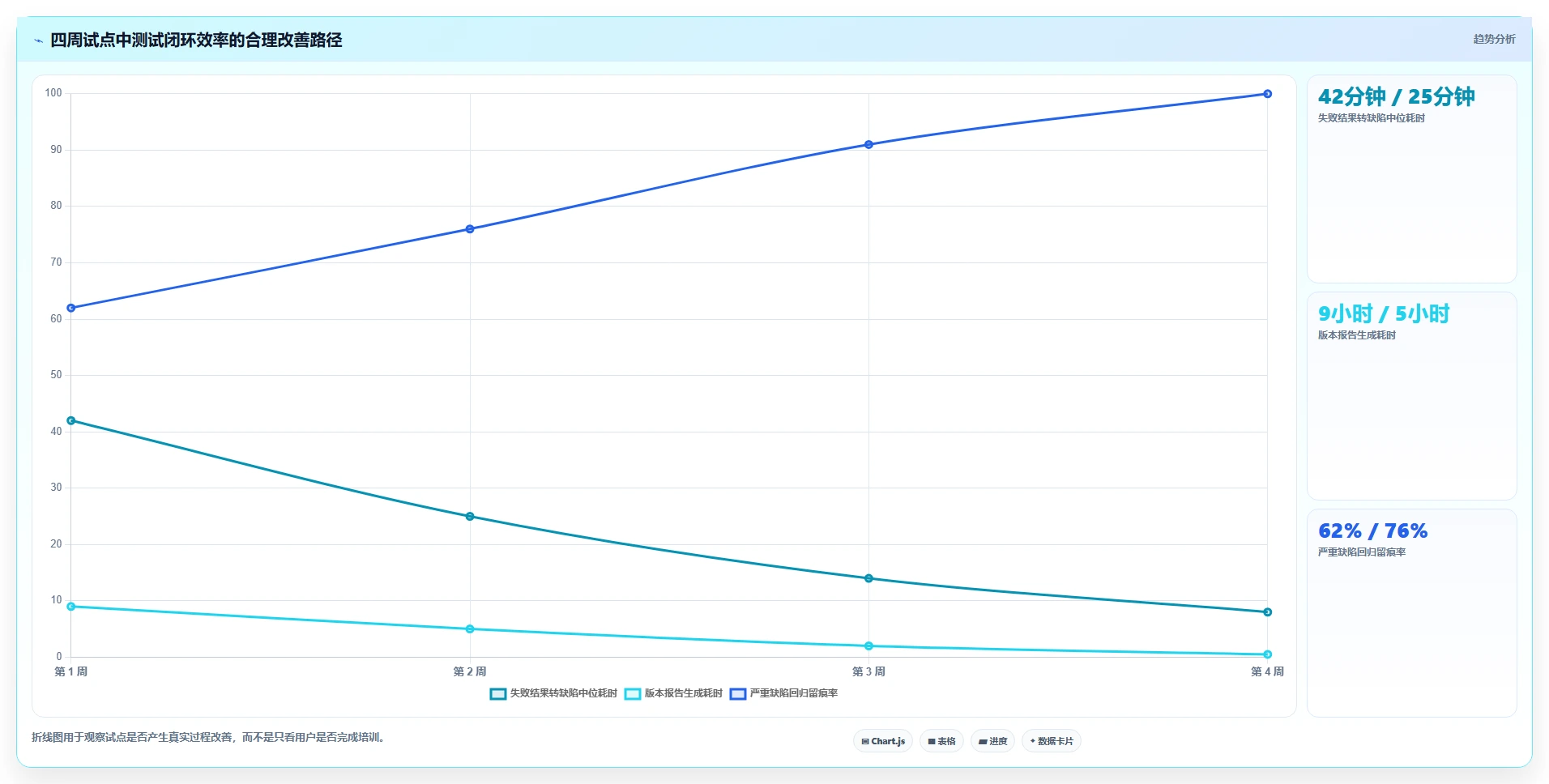Viewport: 1549px width, 784px height.
Task: Click the trend icon beside the chart title
Action: [38, 40]
